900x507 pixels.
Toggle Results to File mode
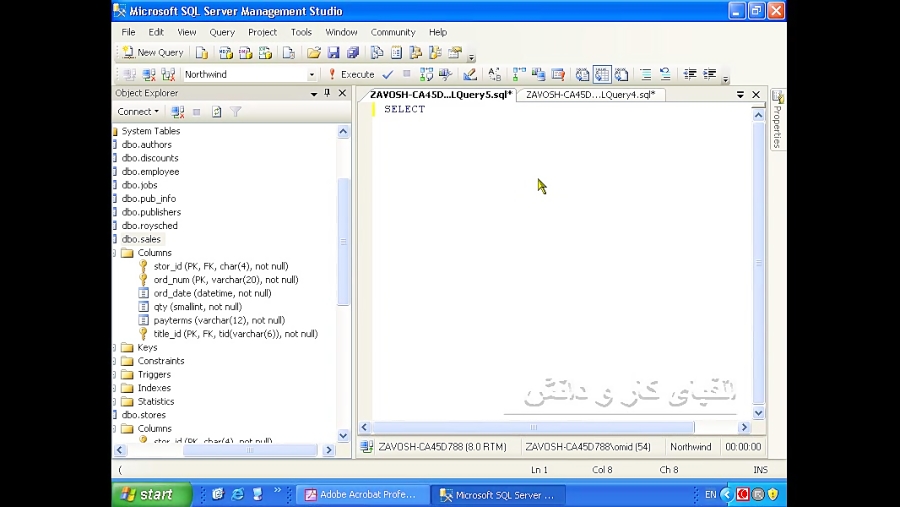pos(621,74)
